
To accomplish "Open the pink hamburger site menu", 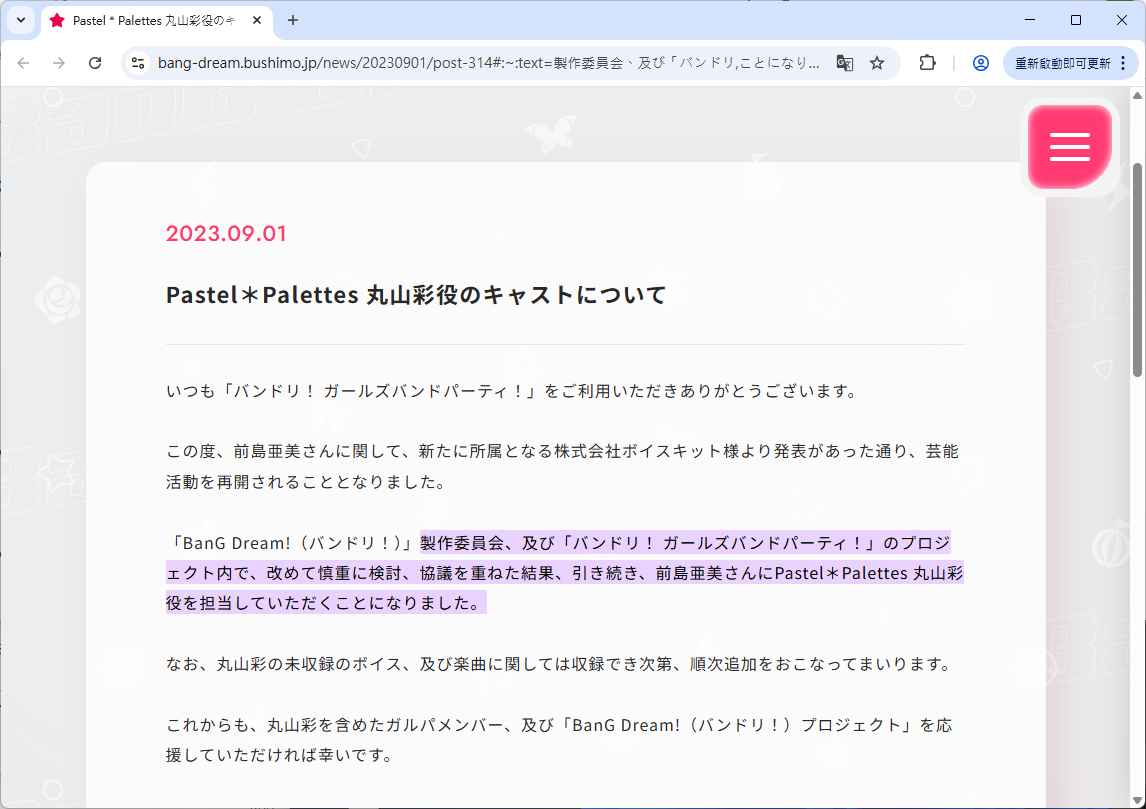I will click(x=1069, y=147).
